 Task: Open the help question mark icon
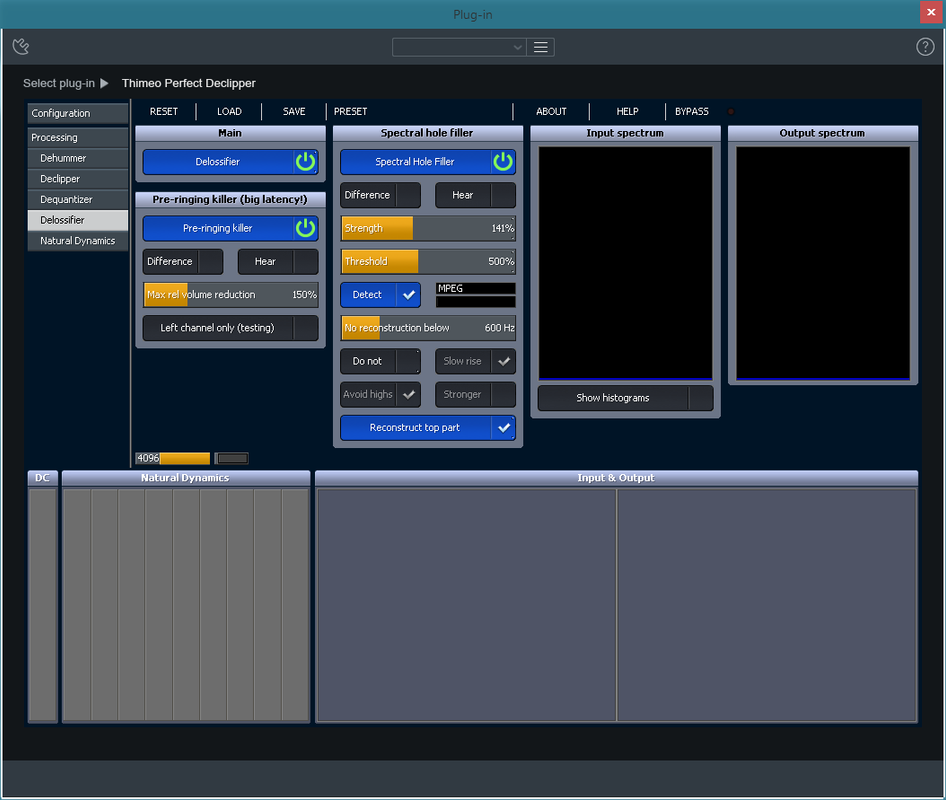point(925,46)
